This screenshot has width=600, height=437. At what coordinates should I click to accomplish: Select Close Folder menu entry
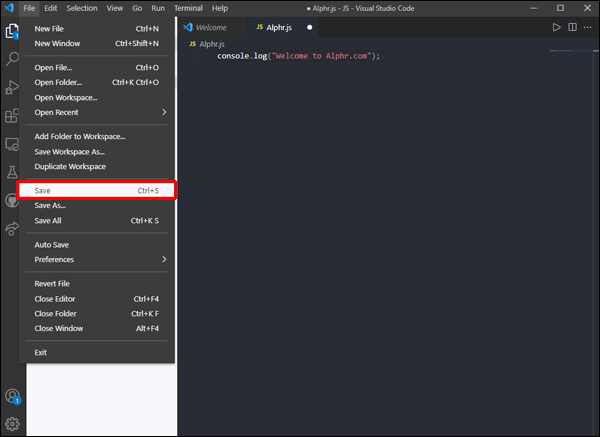97,314
